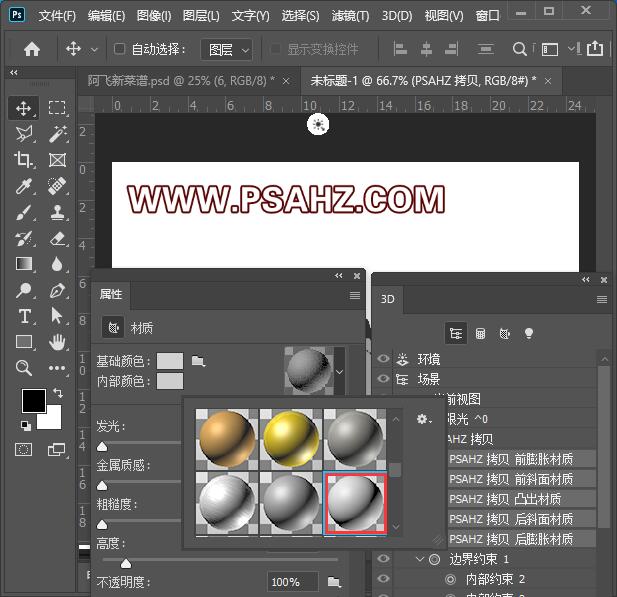Click the search magnifier in options bar
Viewport: 617px width, 597px height.
[x=519, y=49]
